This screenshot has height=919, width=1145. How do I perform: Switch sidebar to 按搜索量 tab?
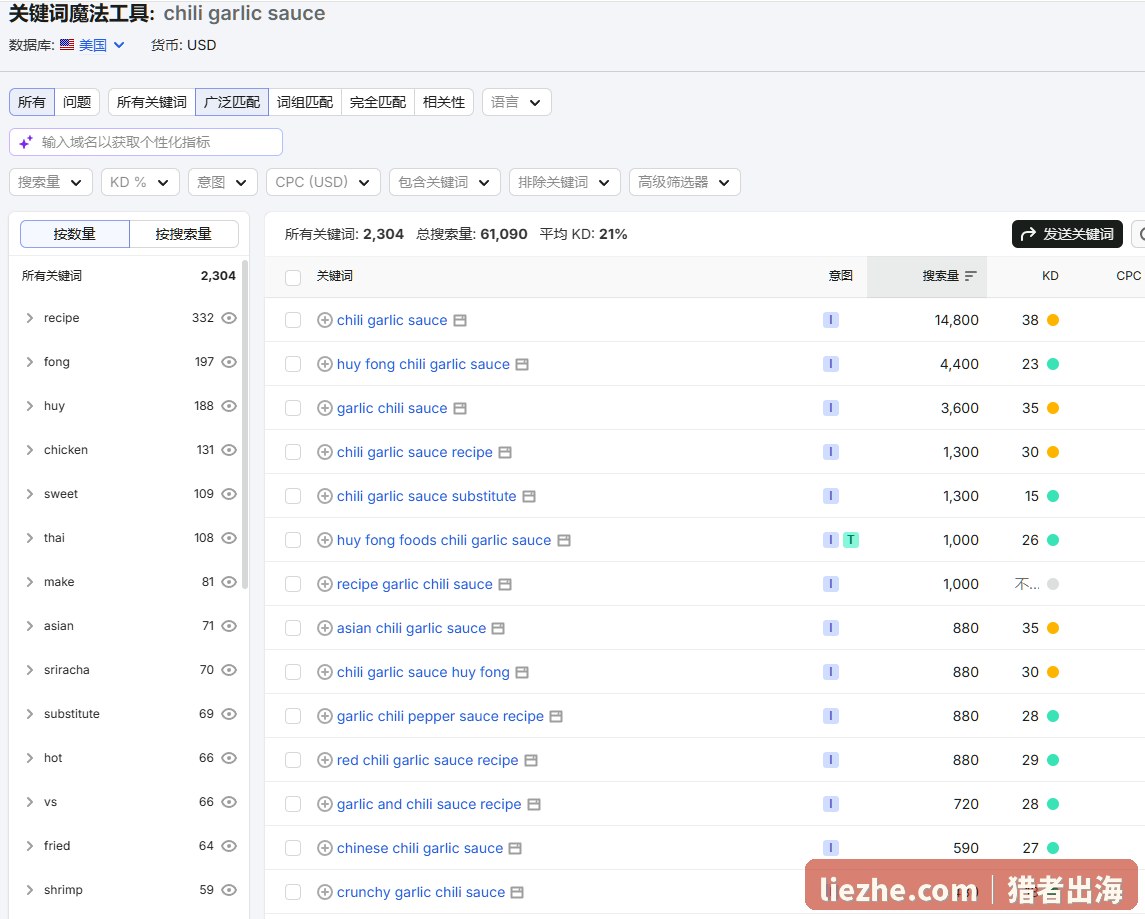pos(183,234)
